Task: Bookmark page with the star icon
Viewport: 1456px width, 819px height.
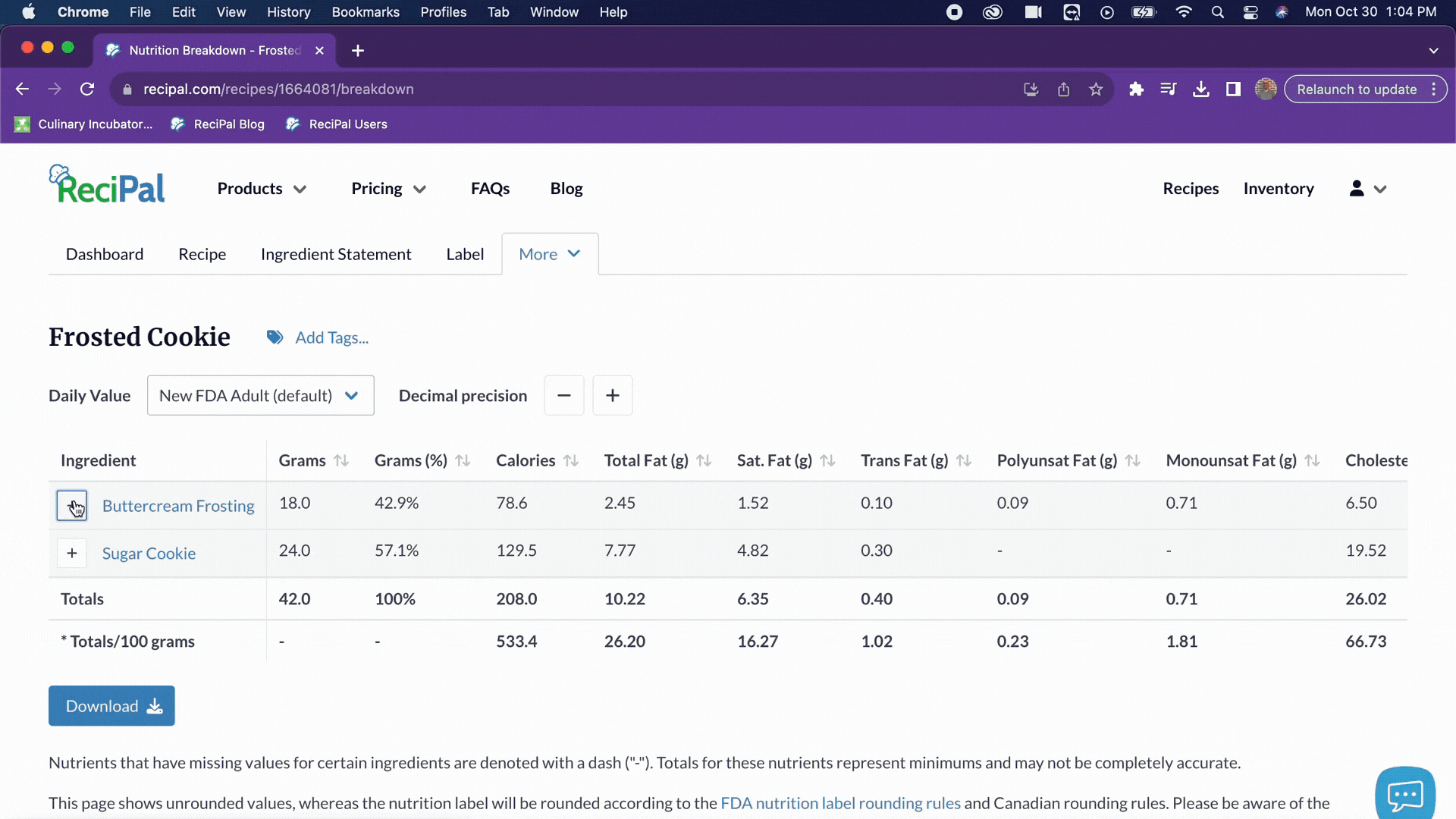Action: (1096, 89)
